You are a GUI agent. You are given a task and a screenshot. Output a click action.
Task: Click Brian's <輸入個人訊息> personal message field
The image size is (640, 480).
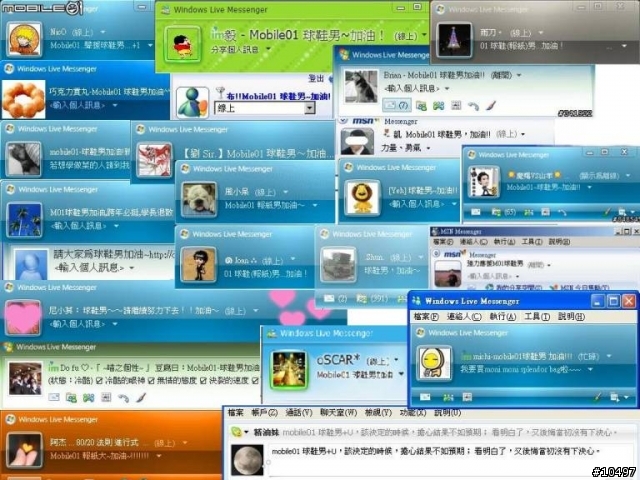[x=411, y=88]
